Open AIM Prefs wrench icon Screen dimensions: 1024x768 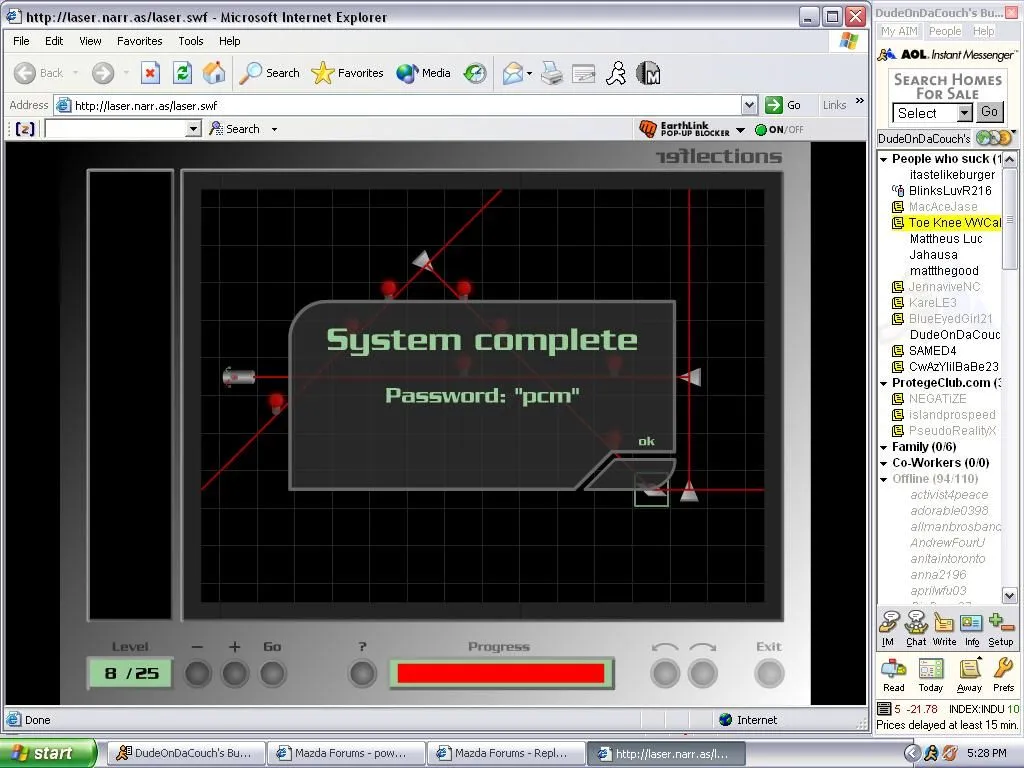[x=1003, y=673]
